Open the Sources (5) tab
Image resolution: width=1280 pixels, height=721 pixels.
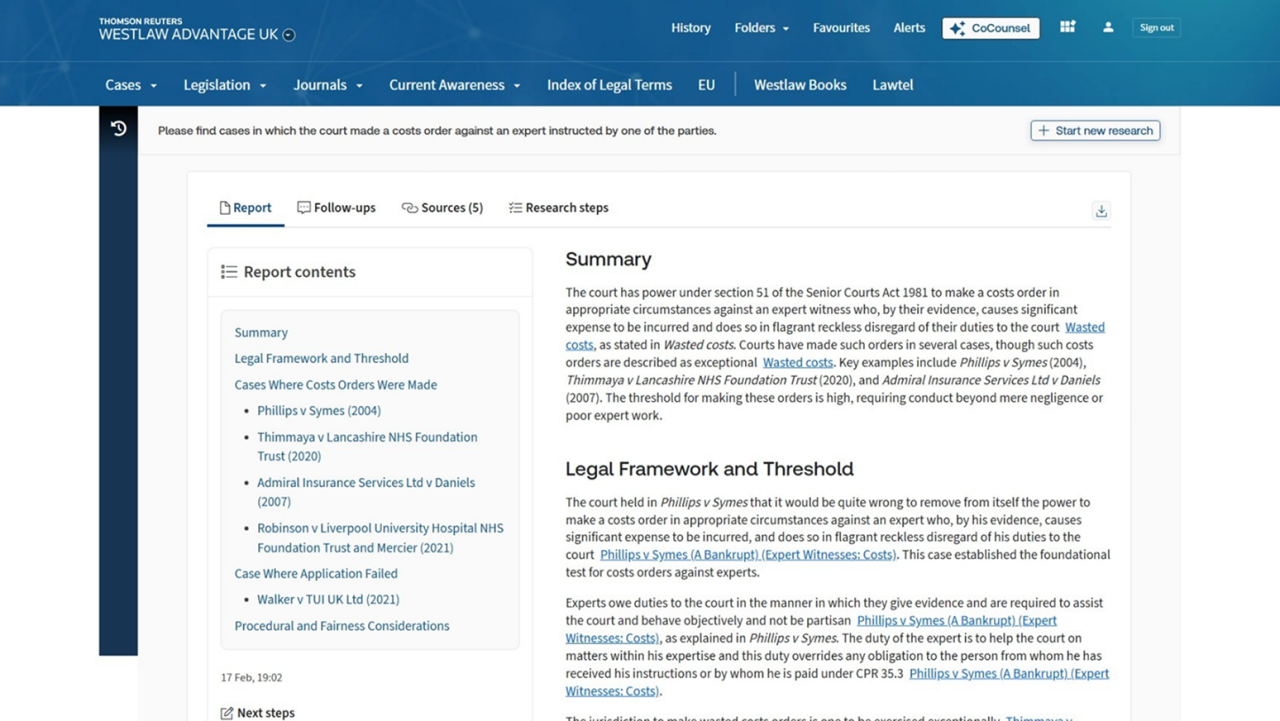click(442, 208)
